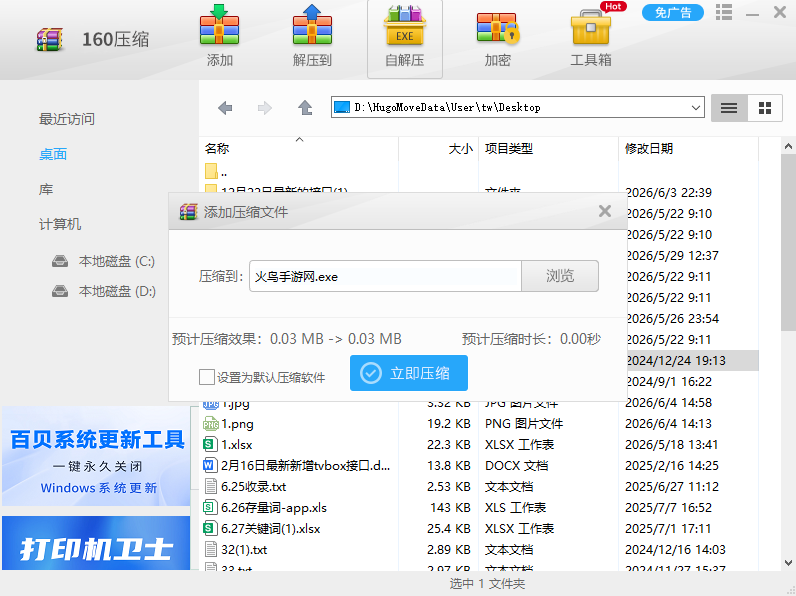Click the DOCX 文档 type cell
This screenshot has height=596, width=796.
[x=516, y=466]
